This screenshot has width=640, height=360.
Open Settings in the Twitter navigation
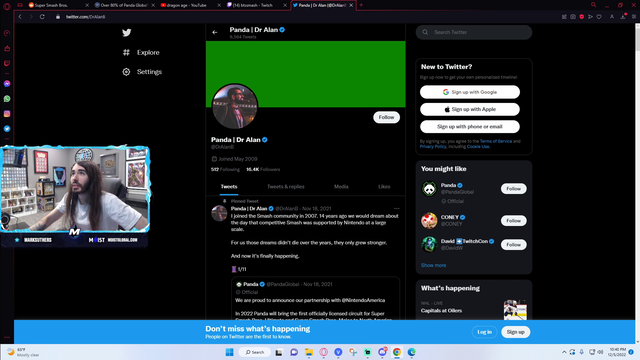(x=142, y=72)
